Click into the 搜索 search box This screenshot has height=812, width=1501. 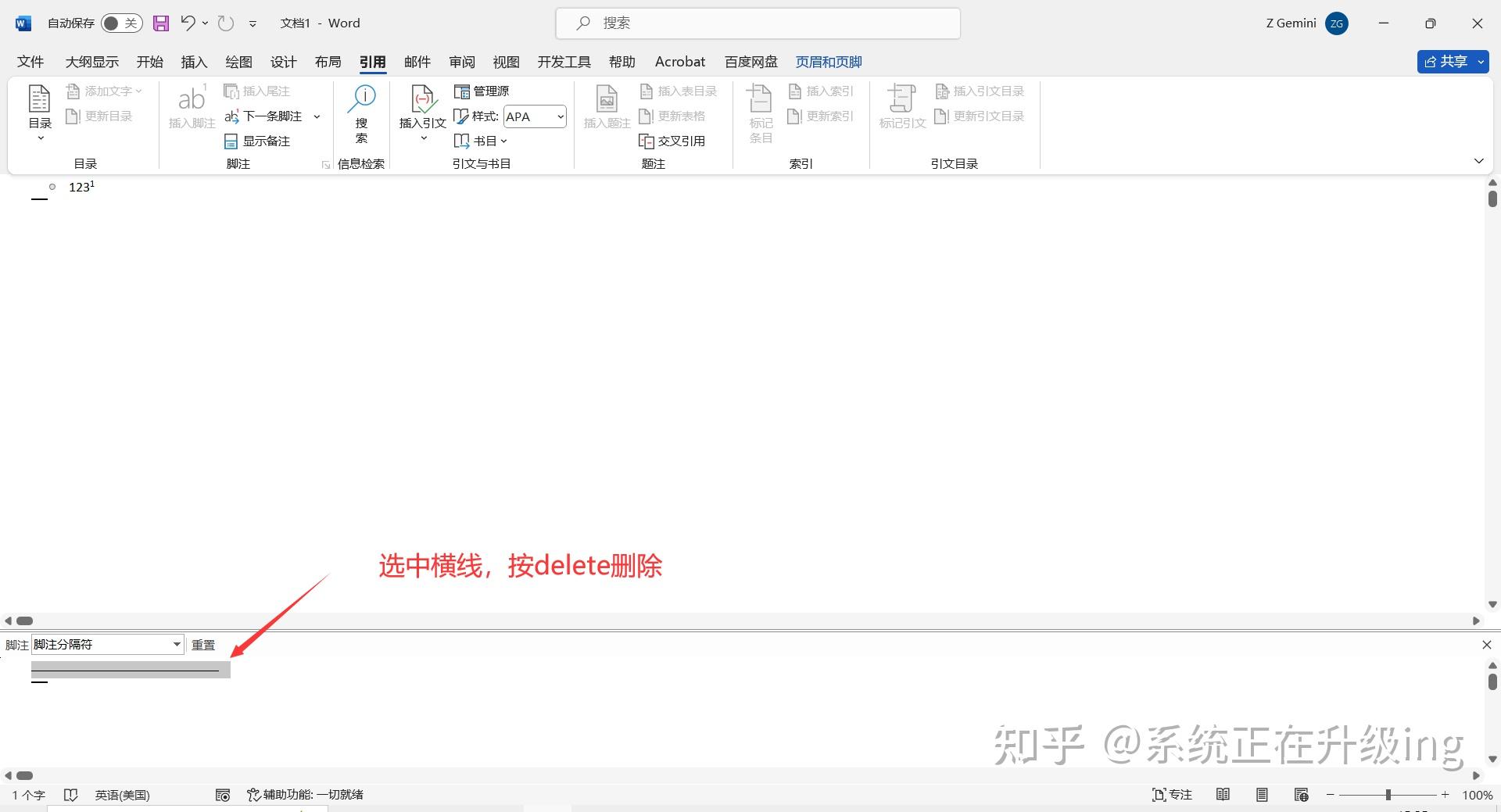(x=758, y=23)
